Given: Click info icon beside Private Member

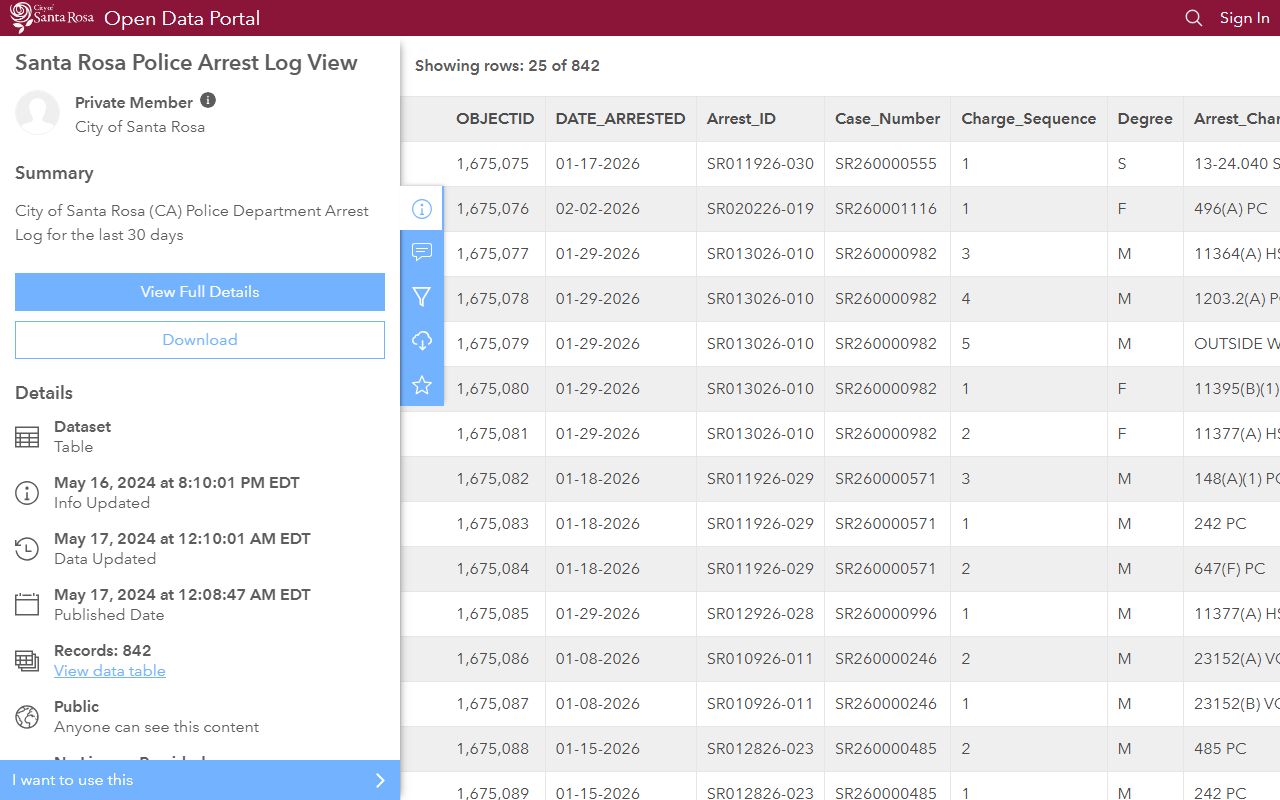Looking at the screenshot, I should (x=208, y=101).
